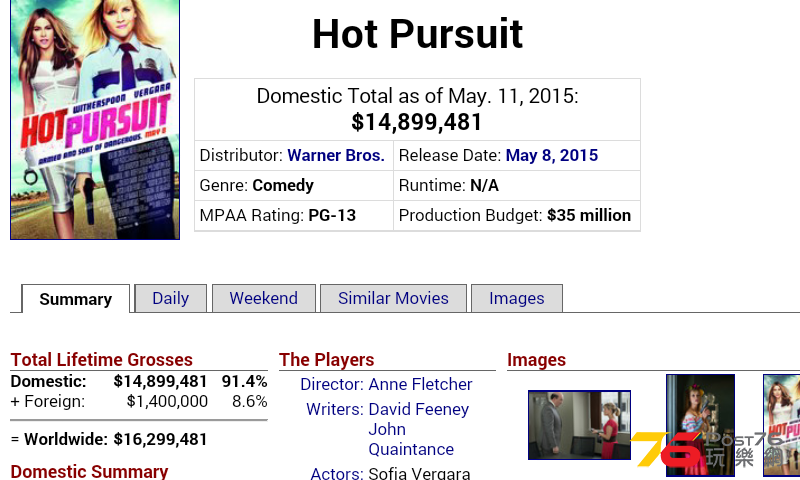
Task: Open the Hot Pursuit movie poster
Action: tap(95, 119)
